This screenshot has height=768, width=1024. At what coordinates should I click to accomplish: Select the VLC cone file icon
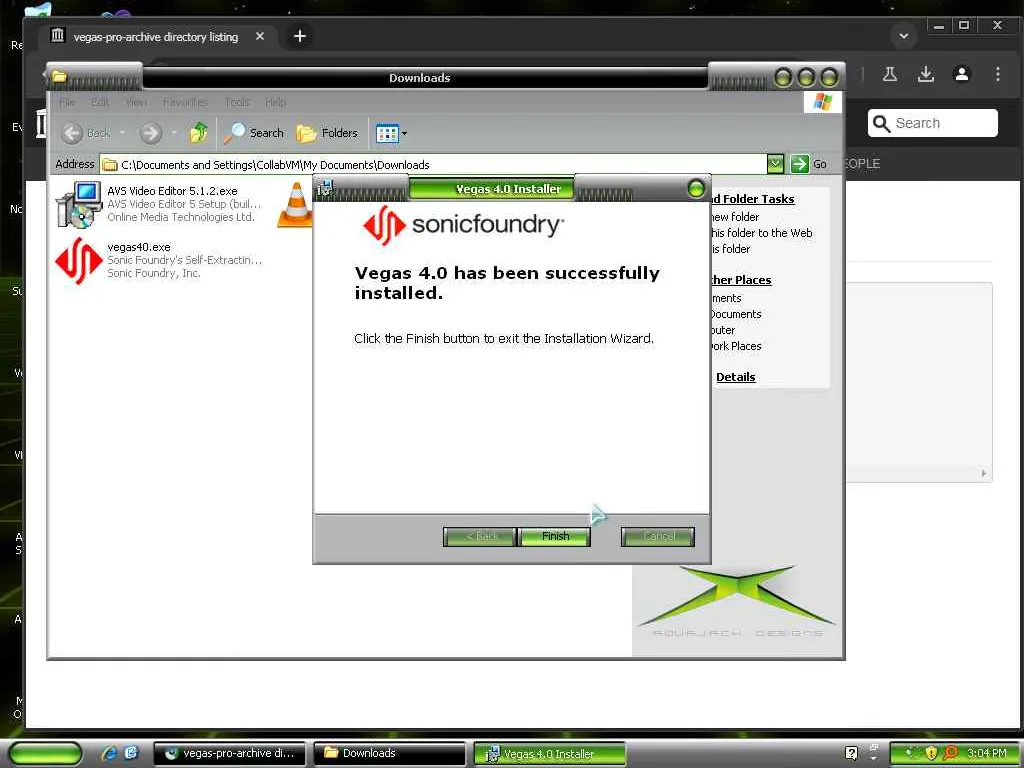coord(295,204)
